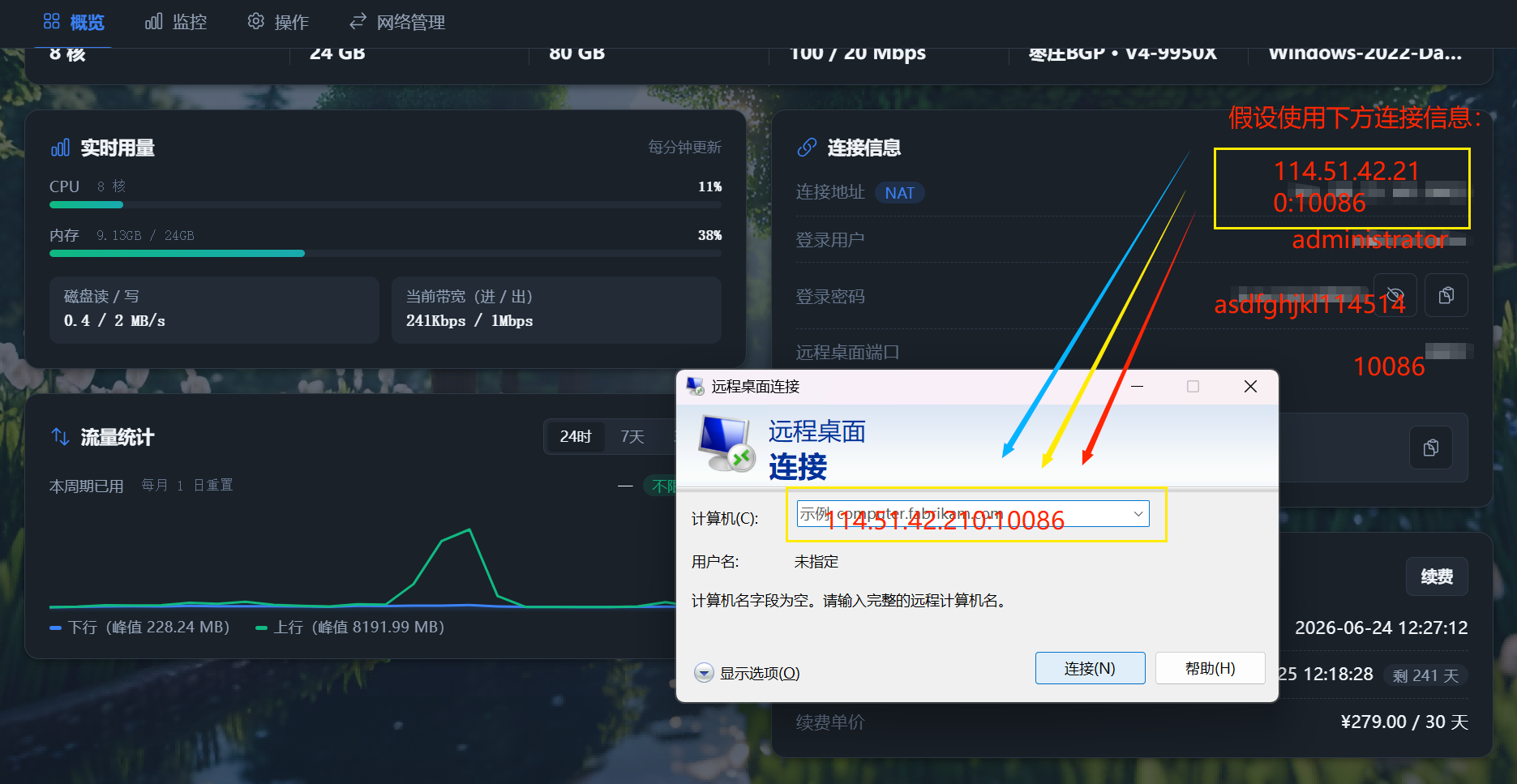1517x784 pixels.
Task: Click the NAT badge beside 连接地址
Action: pos(900,193)
